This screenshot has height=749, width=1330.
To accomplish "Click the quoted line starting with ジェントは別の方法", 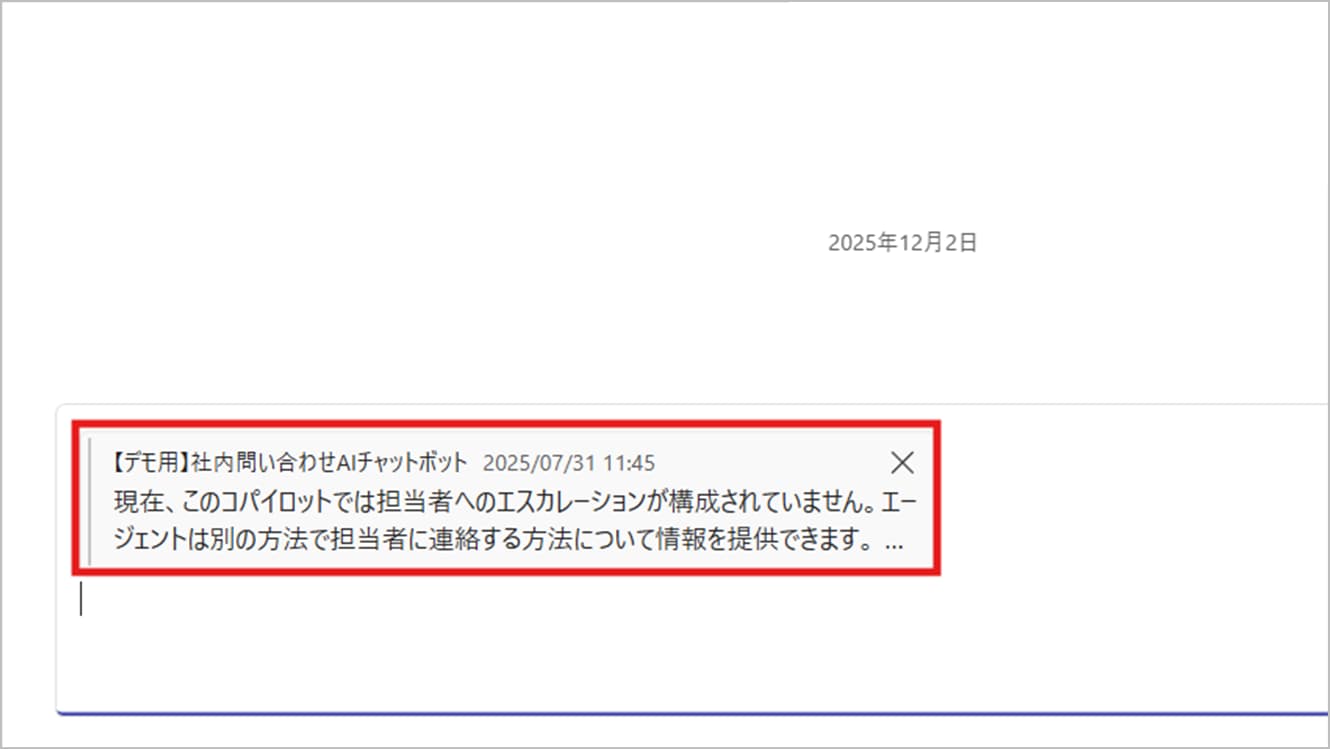I will 509,542.
